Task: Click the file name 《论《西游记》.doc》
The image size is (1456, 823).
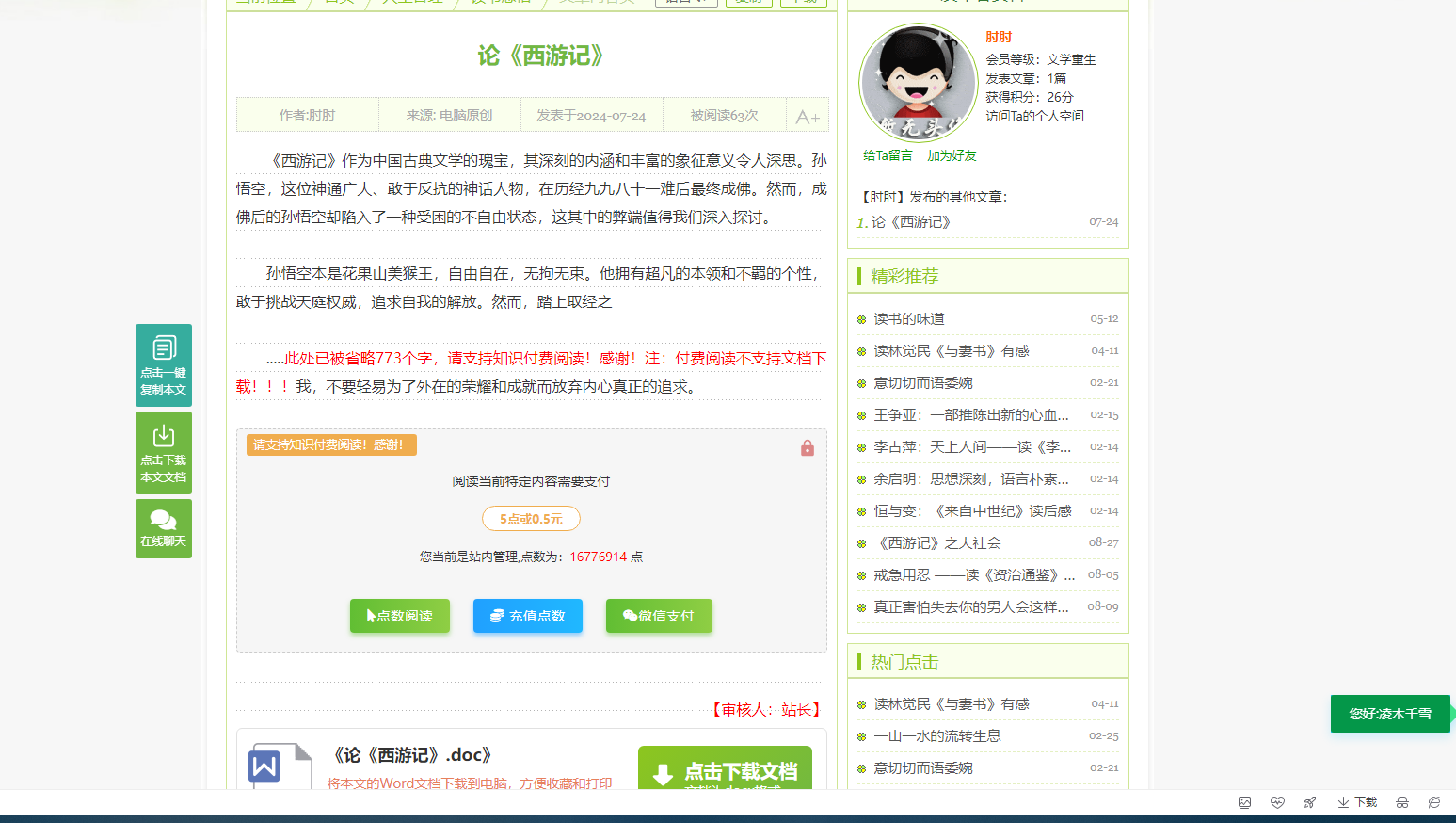Action: pyautogui.click(x=412, y=755)
